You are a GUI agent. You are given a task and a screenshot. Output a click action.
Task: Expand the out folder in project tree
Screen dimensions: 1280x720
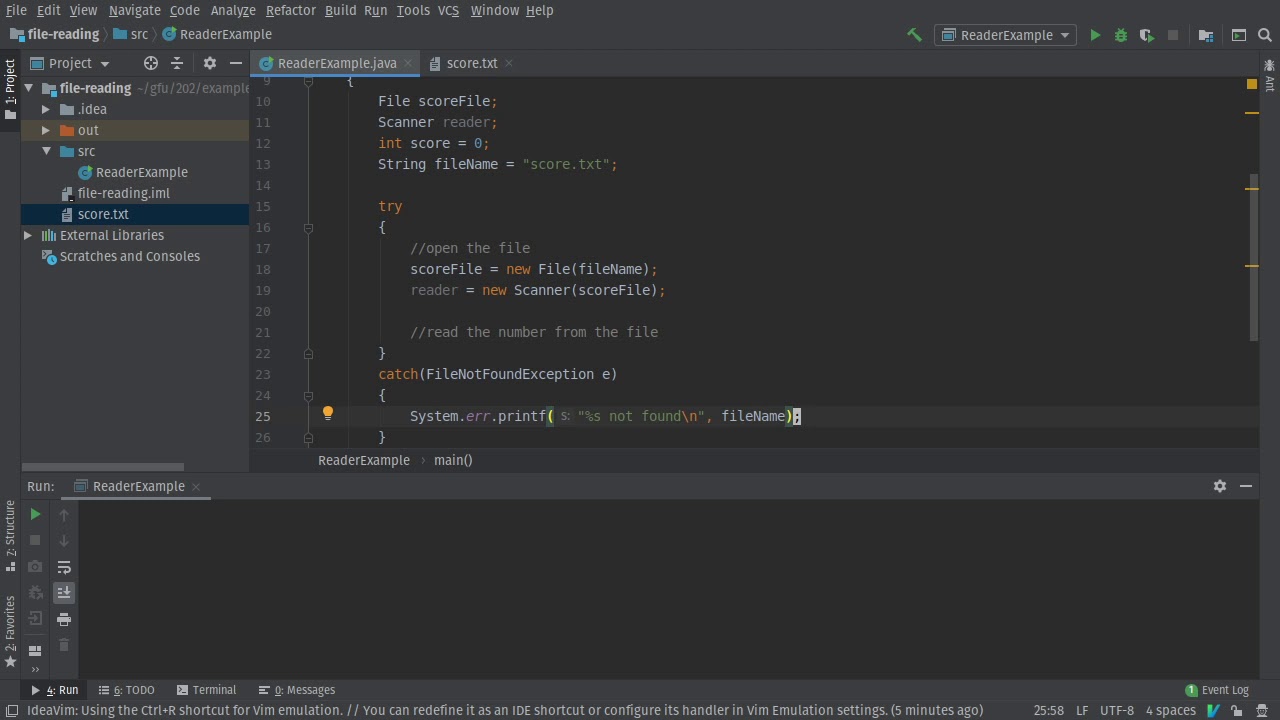point(46,130)
